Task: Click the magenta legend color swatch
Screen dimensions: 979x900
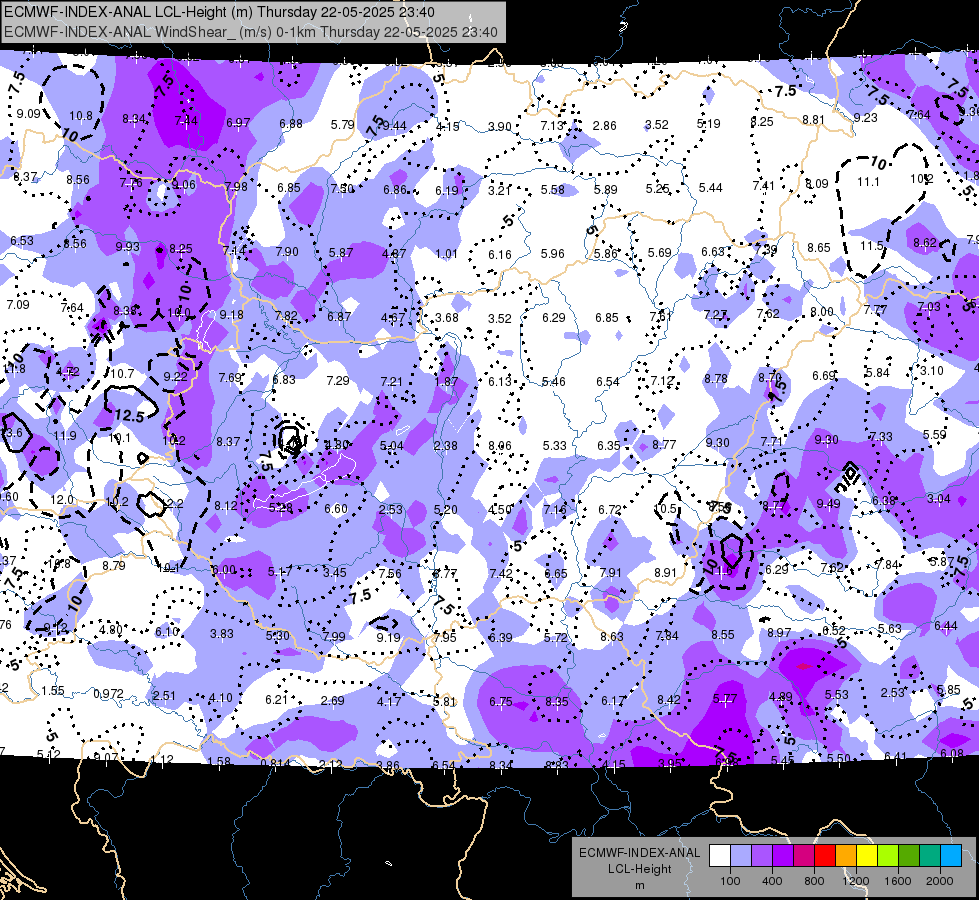Action: point(804,856)
